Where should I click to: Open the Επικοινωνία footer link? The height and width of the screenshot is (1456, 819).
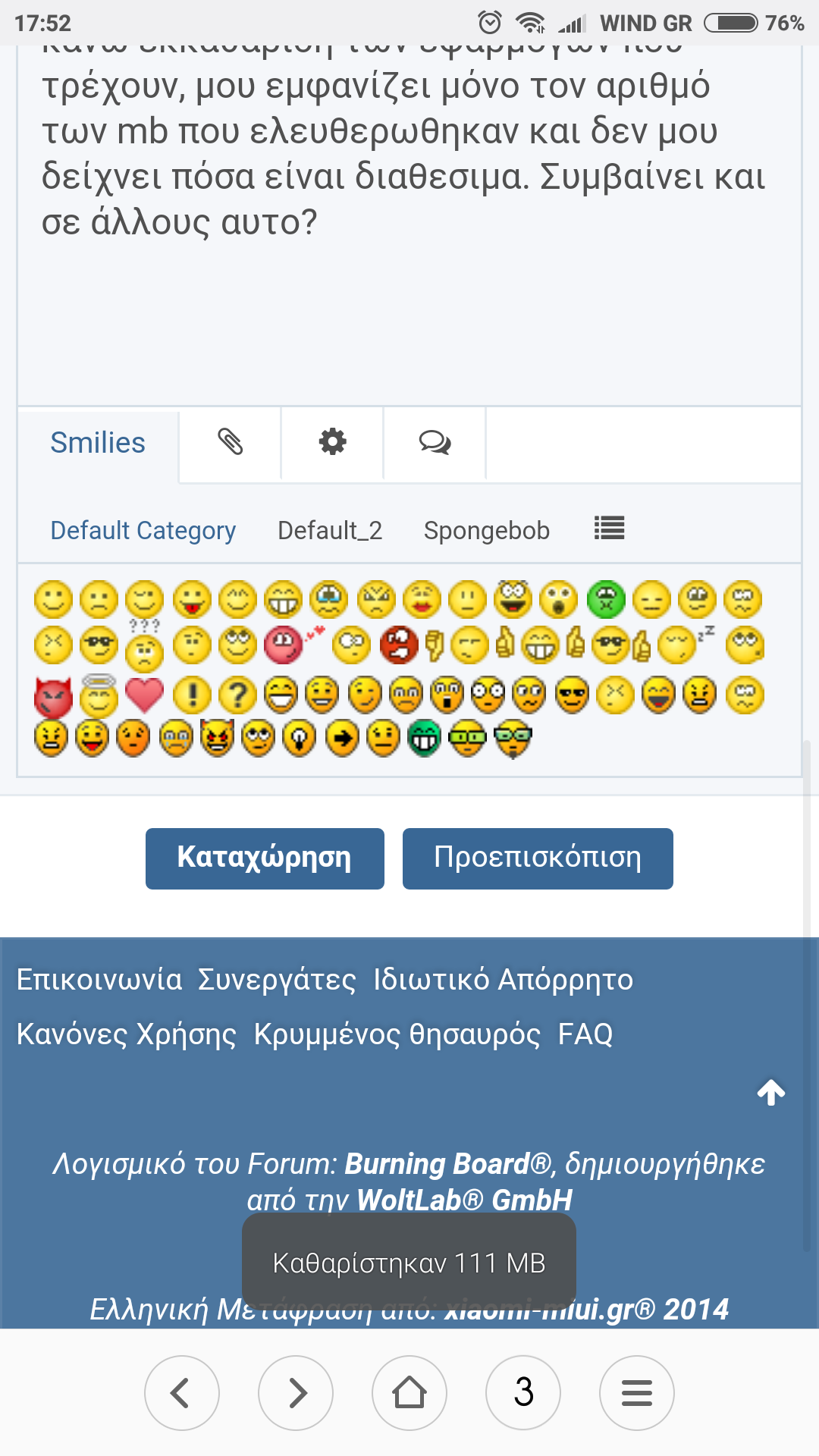[x=99, y=980]
